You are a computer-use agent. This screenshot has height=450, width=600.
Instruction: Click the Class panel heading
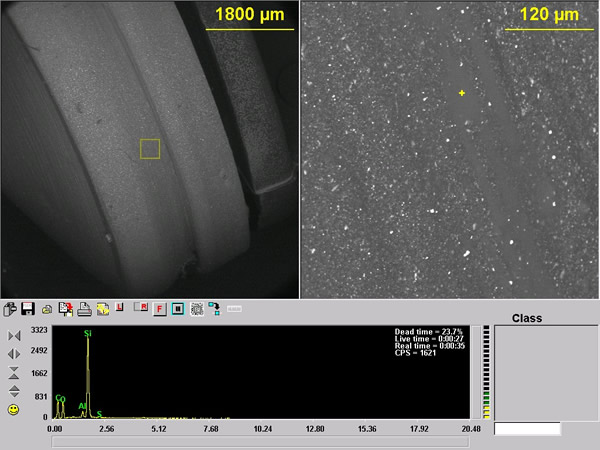(x=527, y=318)
